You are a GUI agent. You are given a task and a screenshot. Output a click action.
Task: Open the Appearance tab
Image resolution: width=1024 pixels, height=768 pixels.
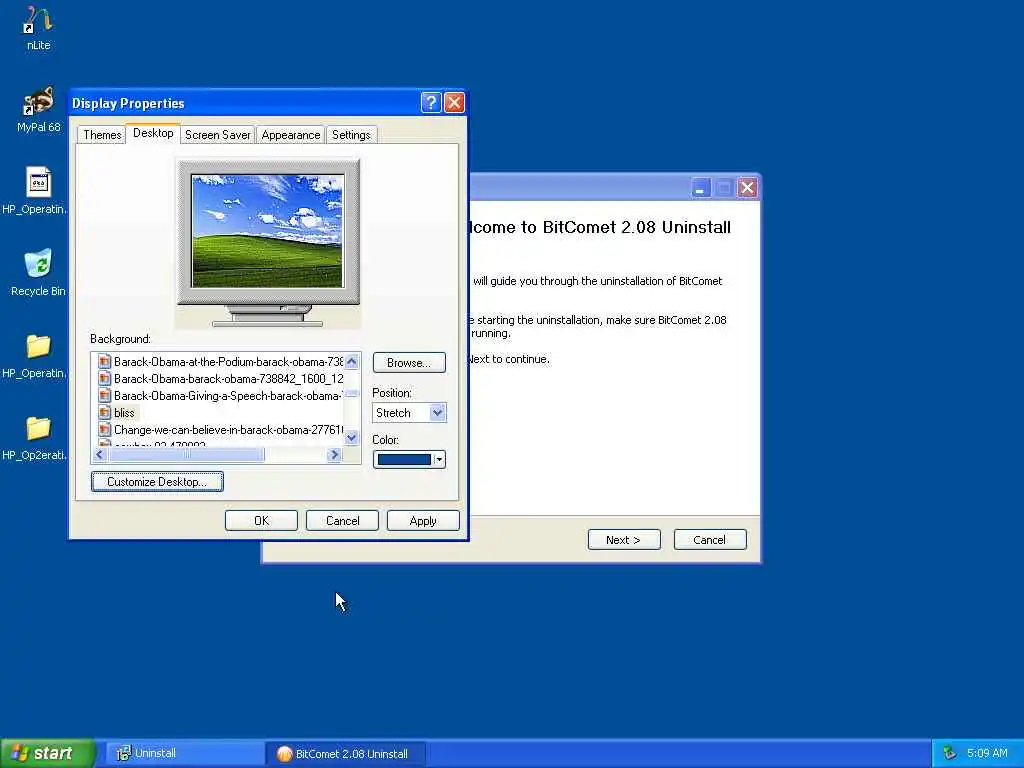pyautogui.click(x=291, y=135)
